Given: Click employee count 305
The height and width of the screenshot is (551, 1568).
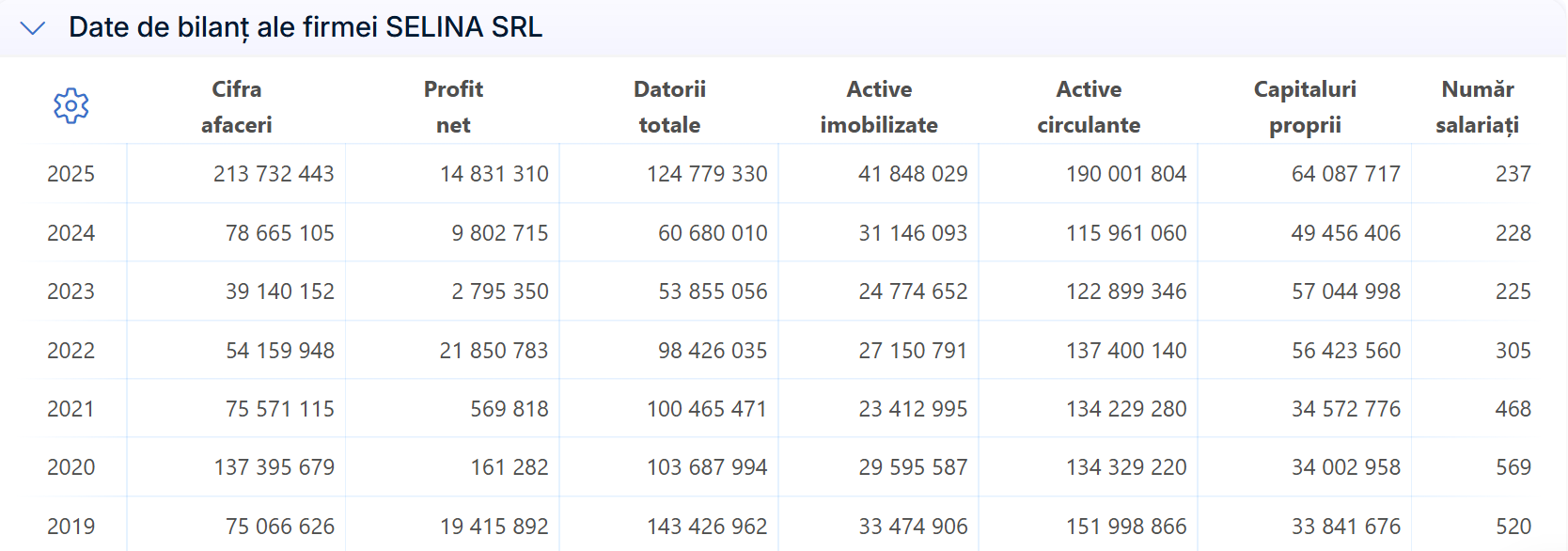Looking at the screenshot, I should (1513, 351).
